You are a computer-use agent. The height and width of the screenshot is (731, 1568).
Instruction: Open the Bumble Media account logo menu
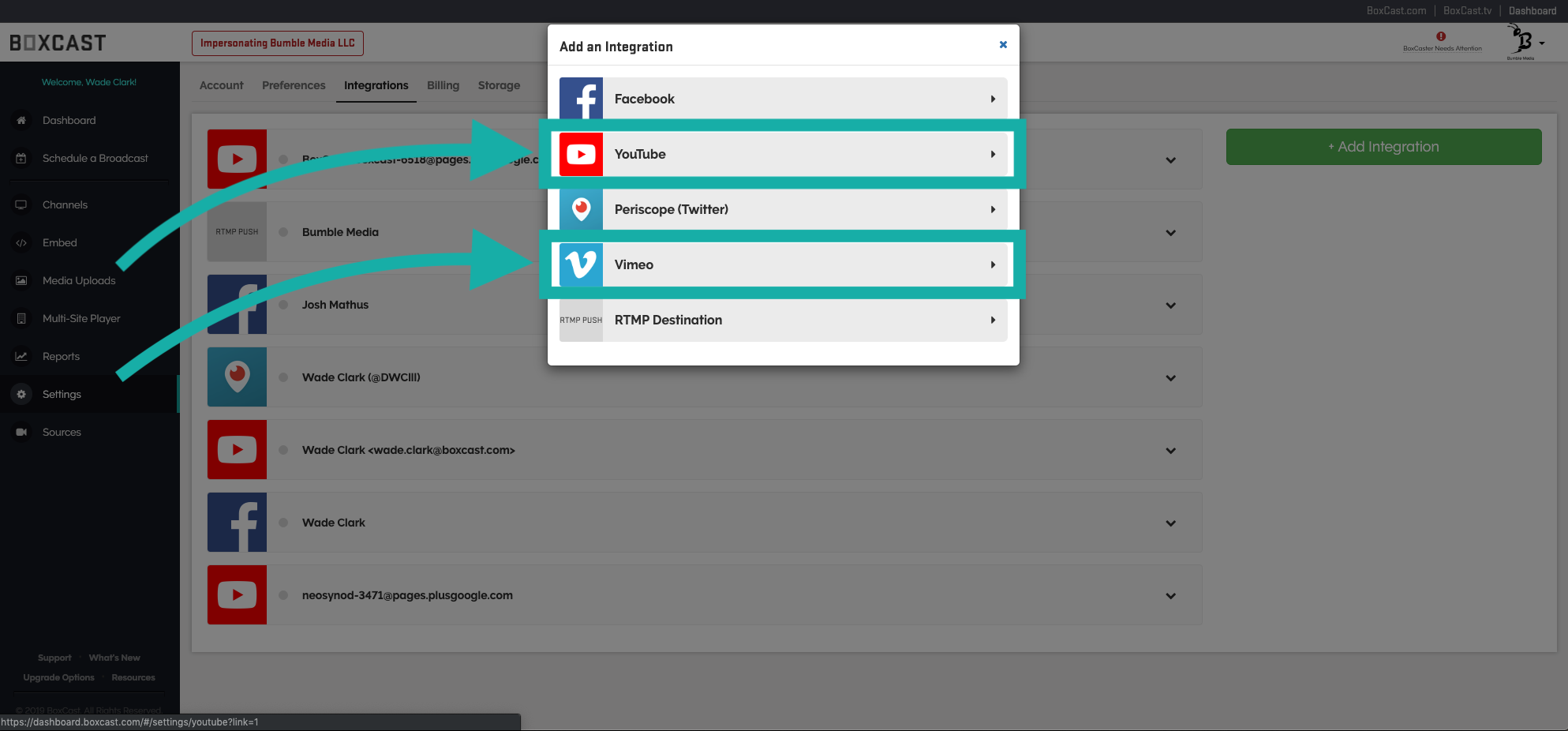click(x=1525, y=42)
